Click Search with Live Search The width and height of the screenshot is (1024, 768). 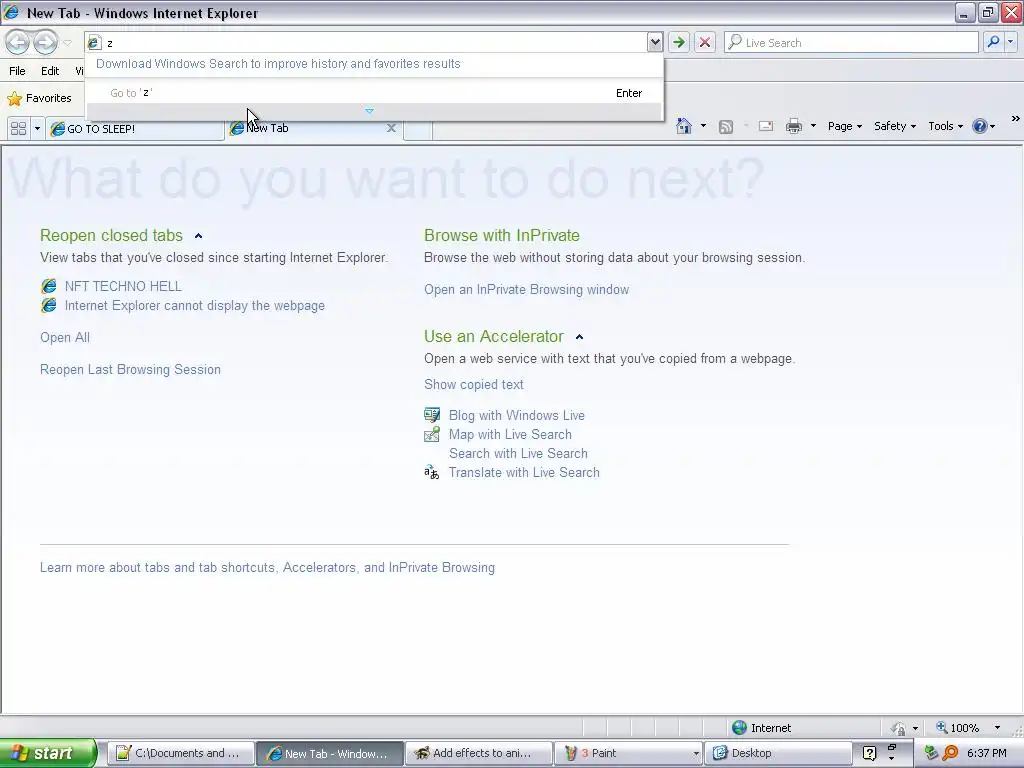pyautogui.click(x=518, y=453)
